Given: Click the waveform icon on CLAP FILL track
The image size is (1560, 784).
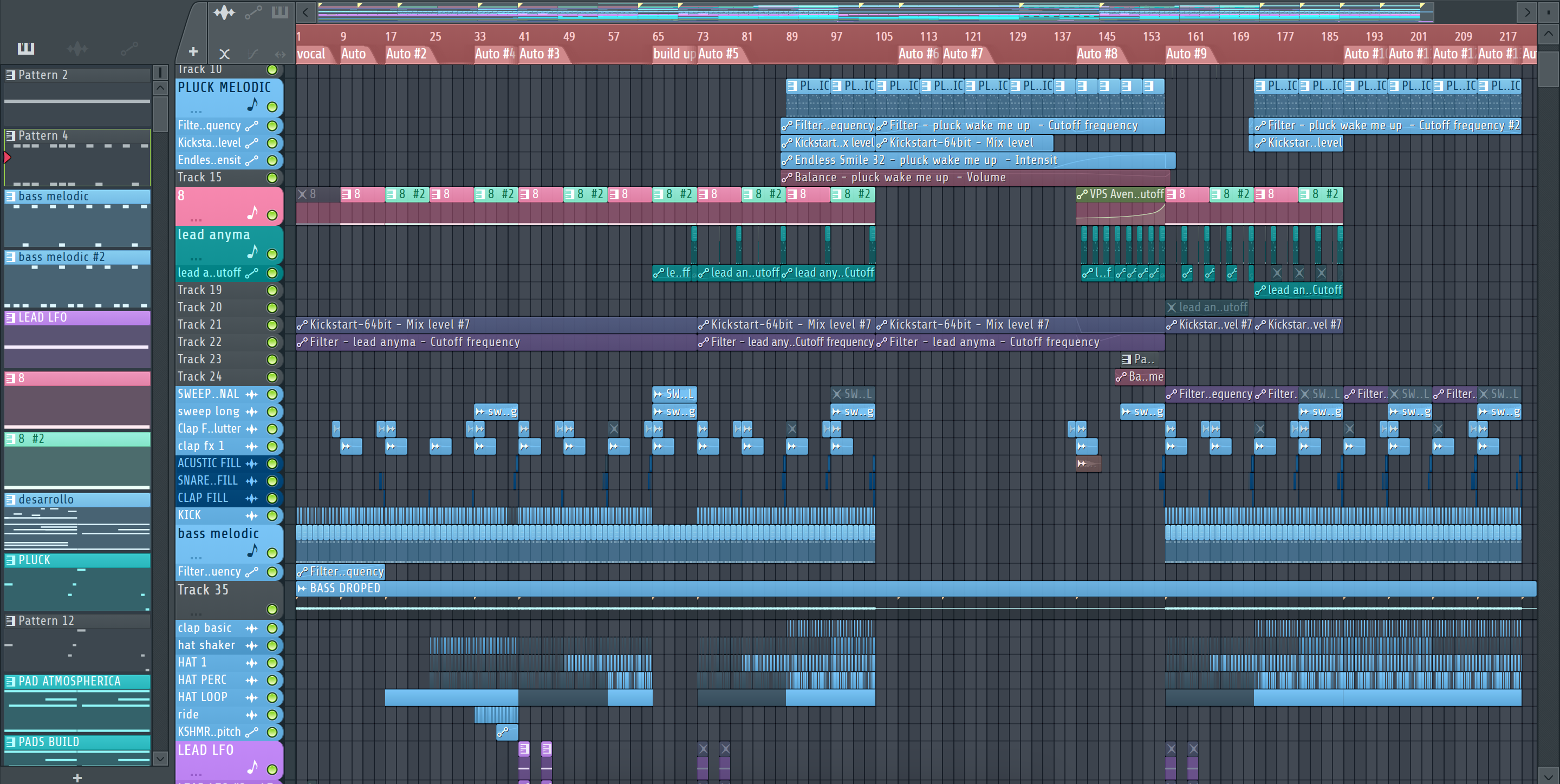Looking at the screenshot, I should (252, 498).
